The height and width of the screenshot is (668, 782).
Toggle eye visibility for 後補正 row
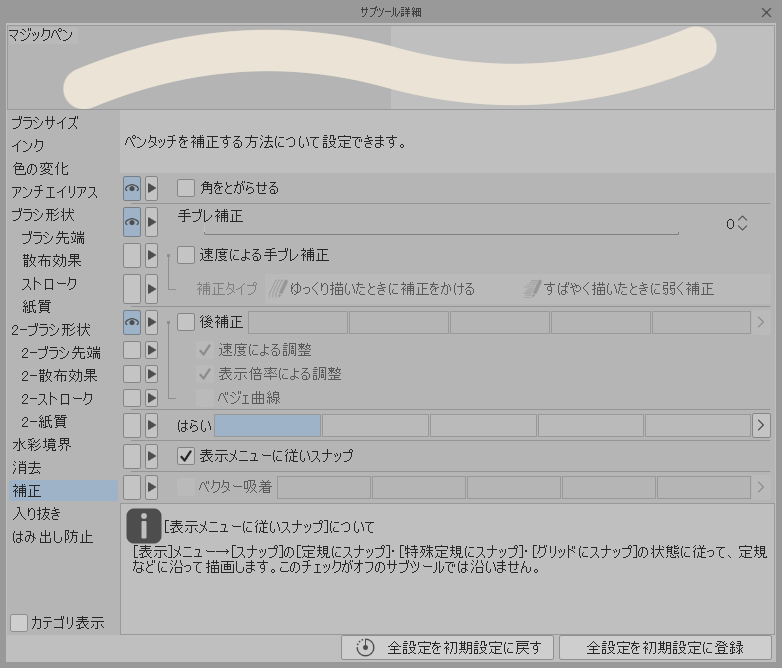click(132, 322)
